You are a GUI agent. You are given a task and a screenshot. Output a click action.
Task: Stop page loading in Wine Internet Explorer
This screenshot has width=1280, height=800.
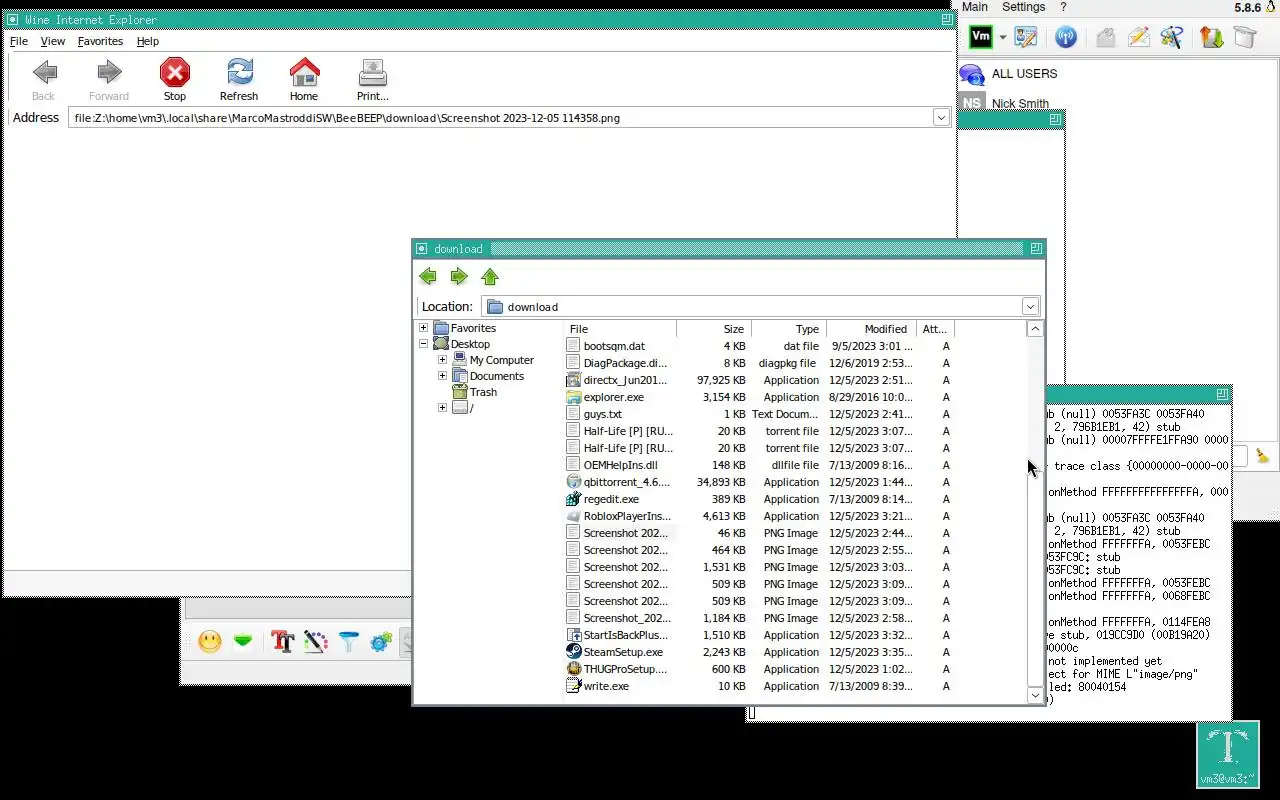(x=175, y=80)
